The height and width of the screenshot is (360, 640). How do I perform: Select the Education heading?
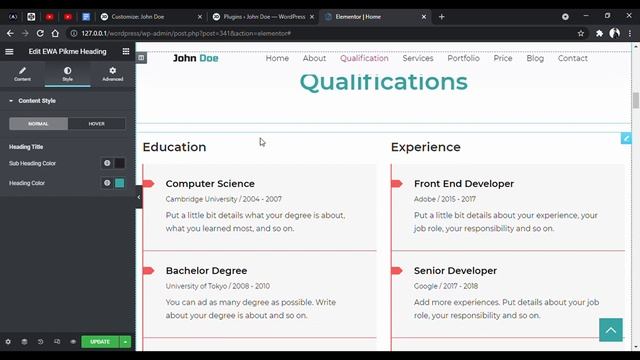(174, 147)
